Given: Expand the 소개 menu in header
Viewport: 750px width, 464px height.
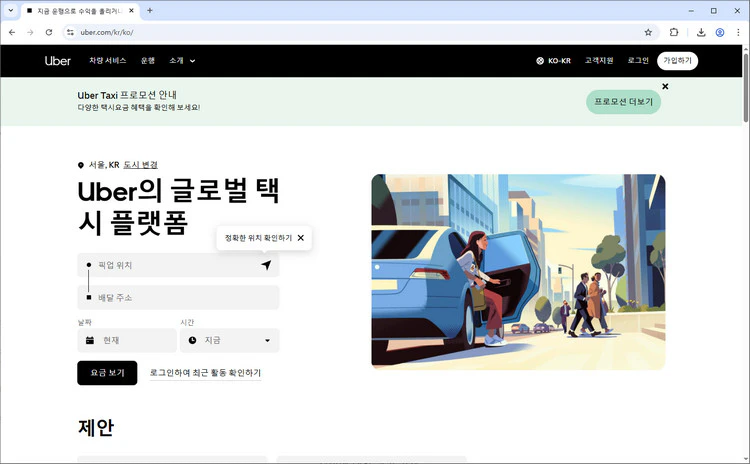Looking at the screenshot, I should coord(182,61).
